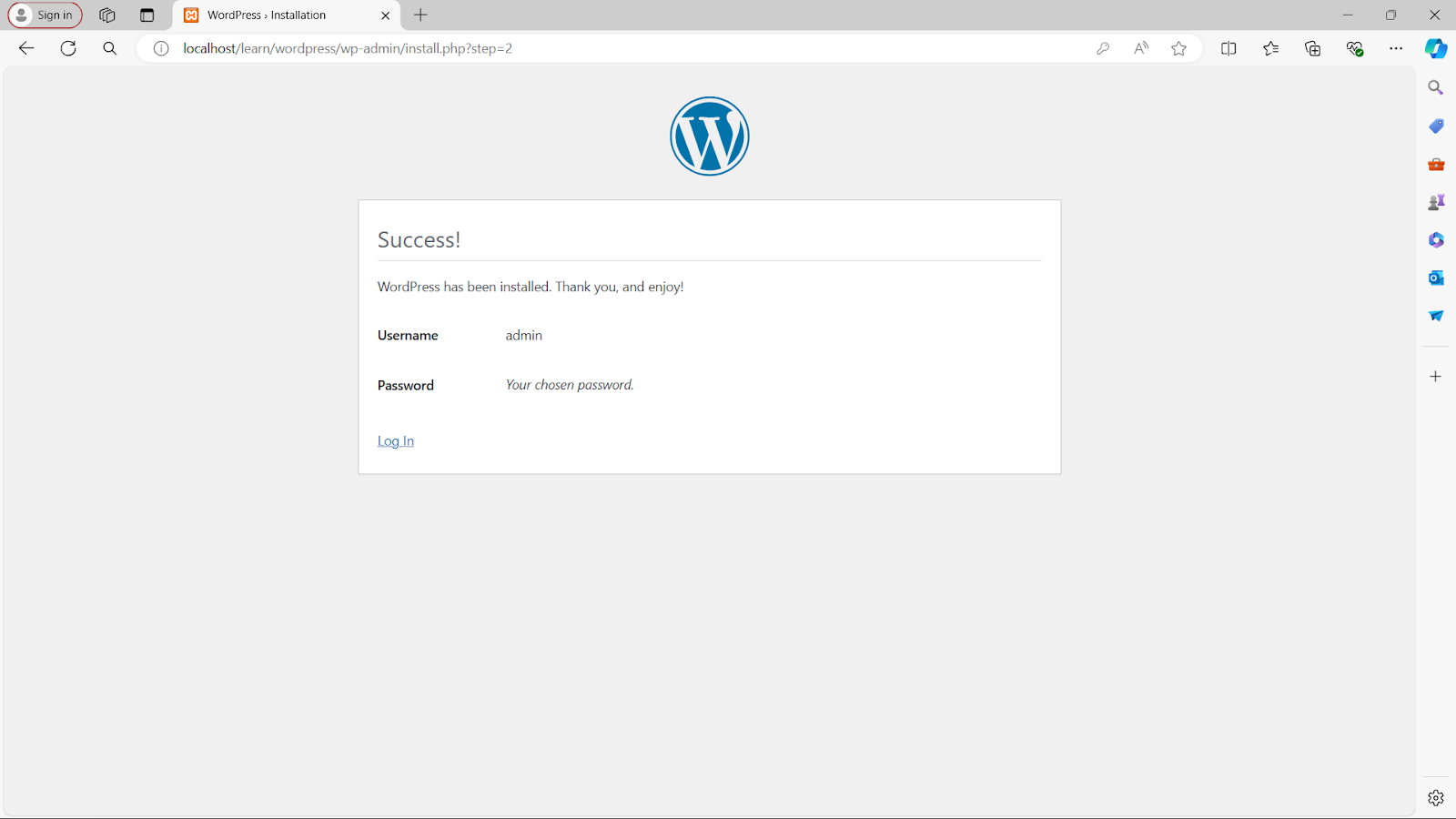Open sidebar Outlook icon
The image size is (1456, 819).
(x=1436, y=278)
